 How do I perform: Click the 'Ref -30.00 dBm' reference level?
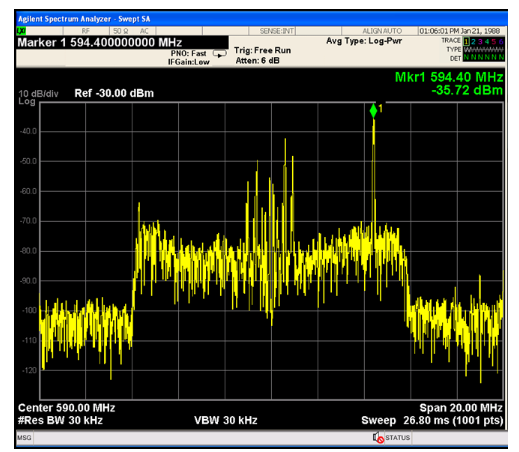click(x=114, y=93)
